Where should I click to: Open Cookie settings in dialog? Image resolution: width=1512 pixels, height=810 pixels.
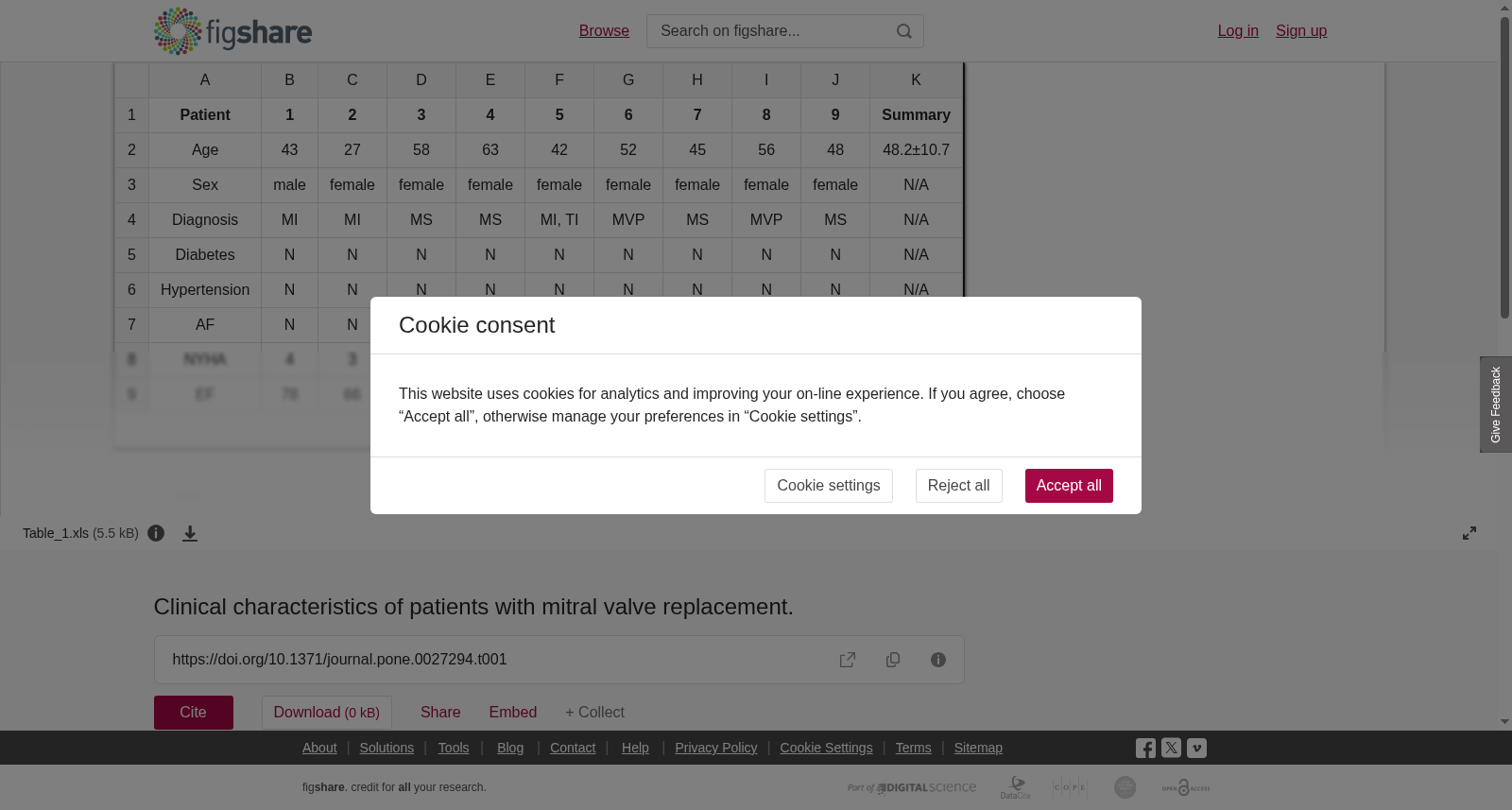coord(829,486)
